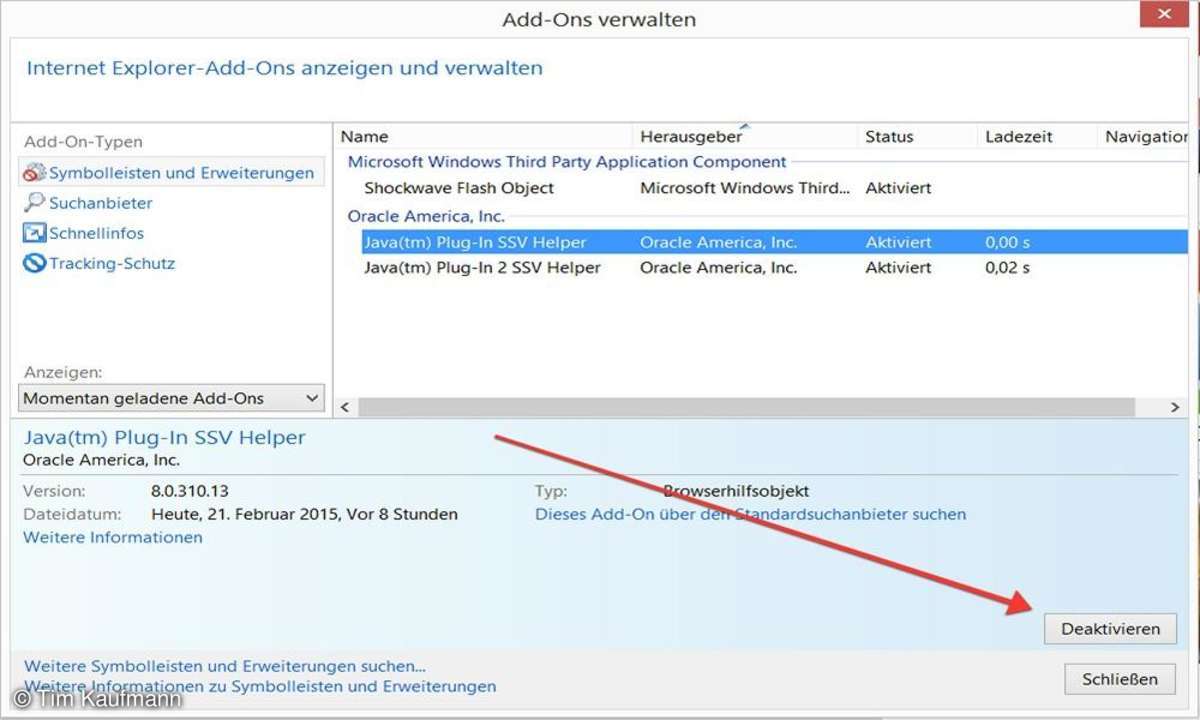Close the Add-Ons verwalten dialog window
Viewport: 1200px width, 720px height.
[1163, 12]
